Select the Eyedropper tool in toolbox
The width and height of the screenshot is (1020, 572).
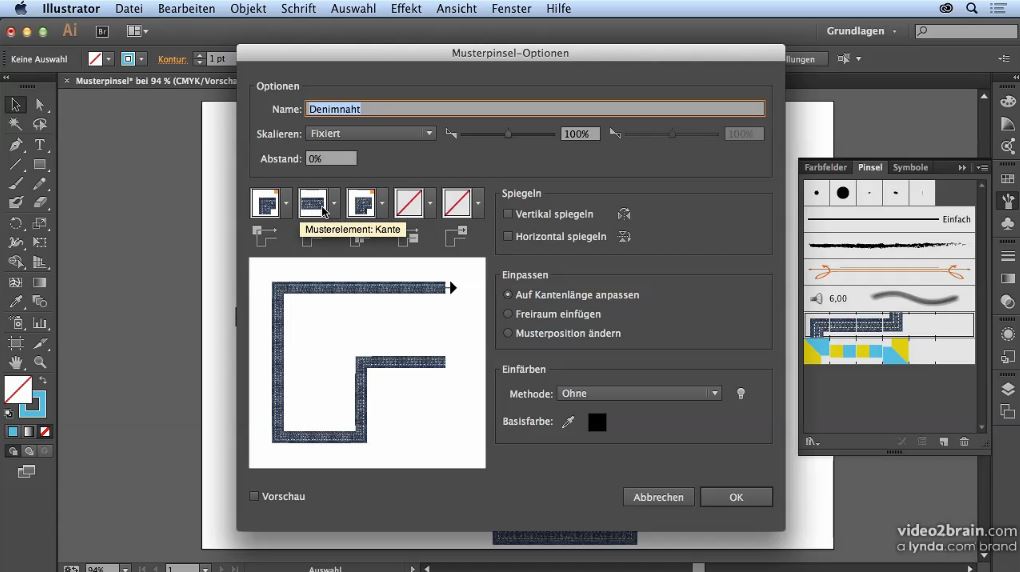(16, 302)
